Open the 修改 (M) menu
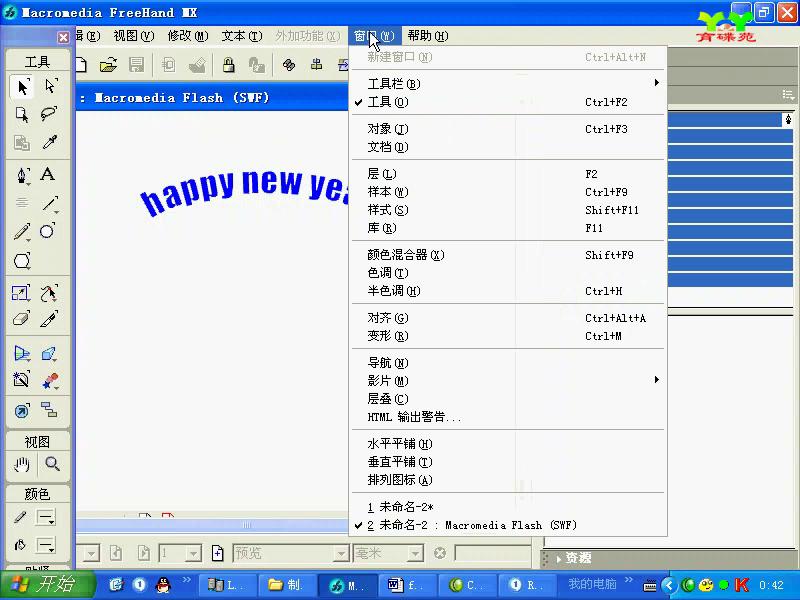This screenshot has height=600, width=800. click(188, 36)
